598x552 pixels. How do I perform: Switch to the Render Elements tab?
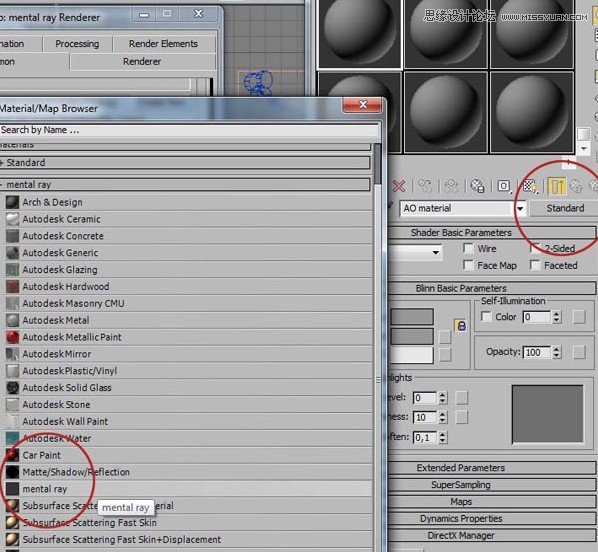point(164,44)
